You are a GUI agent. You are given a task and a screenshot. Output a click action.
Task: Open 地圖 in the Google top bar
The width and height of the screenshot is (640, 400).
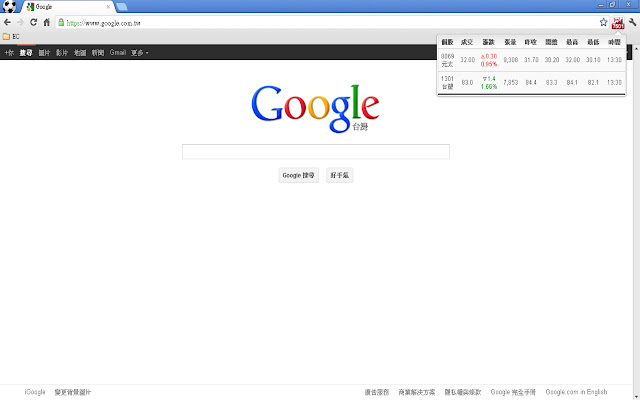point(80,53)
